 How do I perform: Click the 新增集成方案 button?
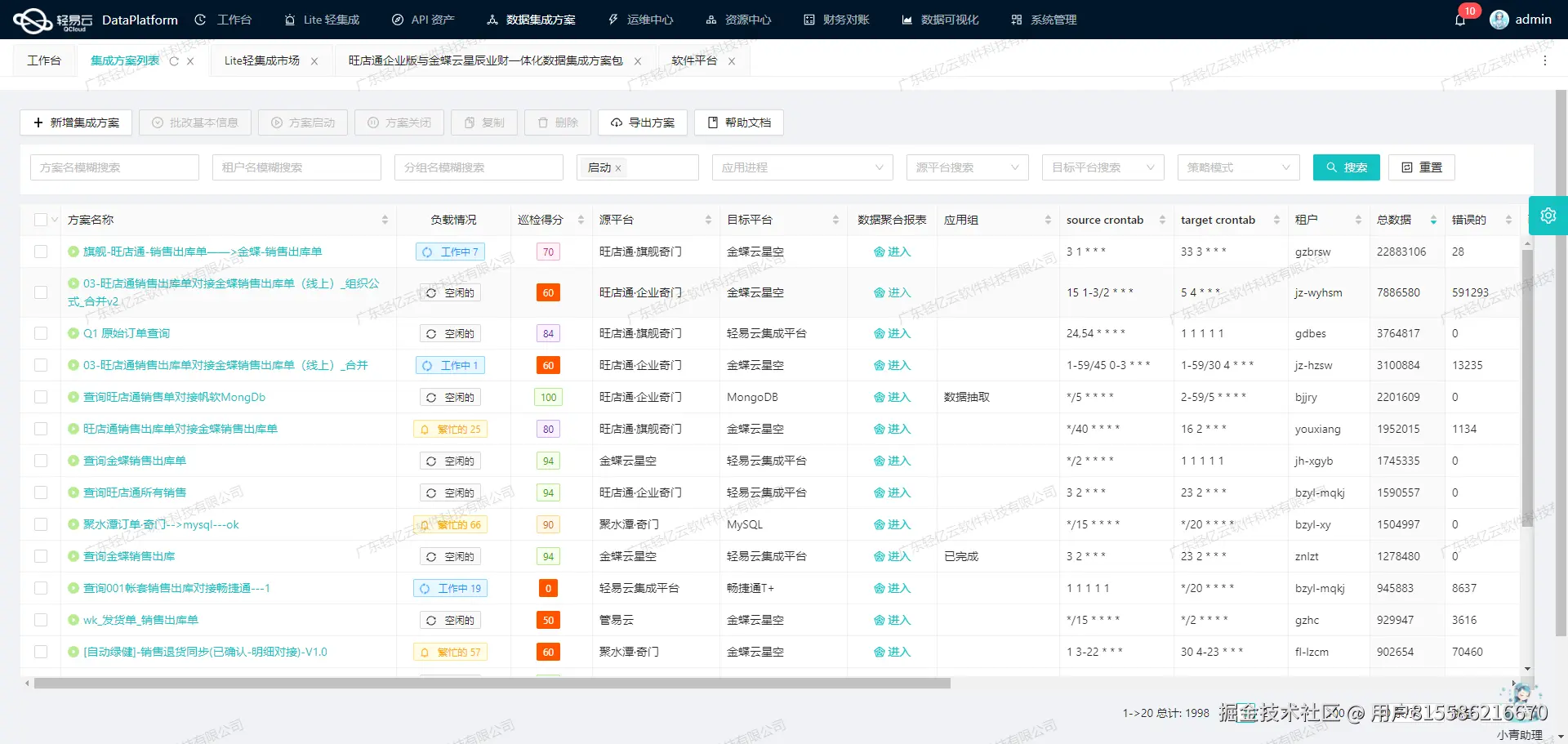click(x=76, y=123)
